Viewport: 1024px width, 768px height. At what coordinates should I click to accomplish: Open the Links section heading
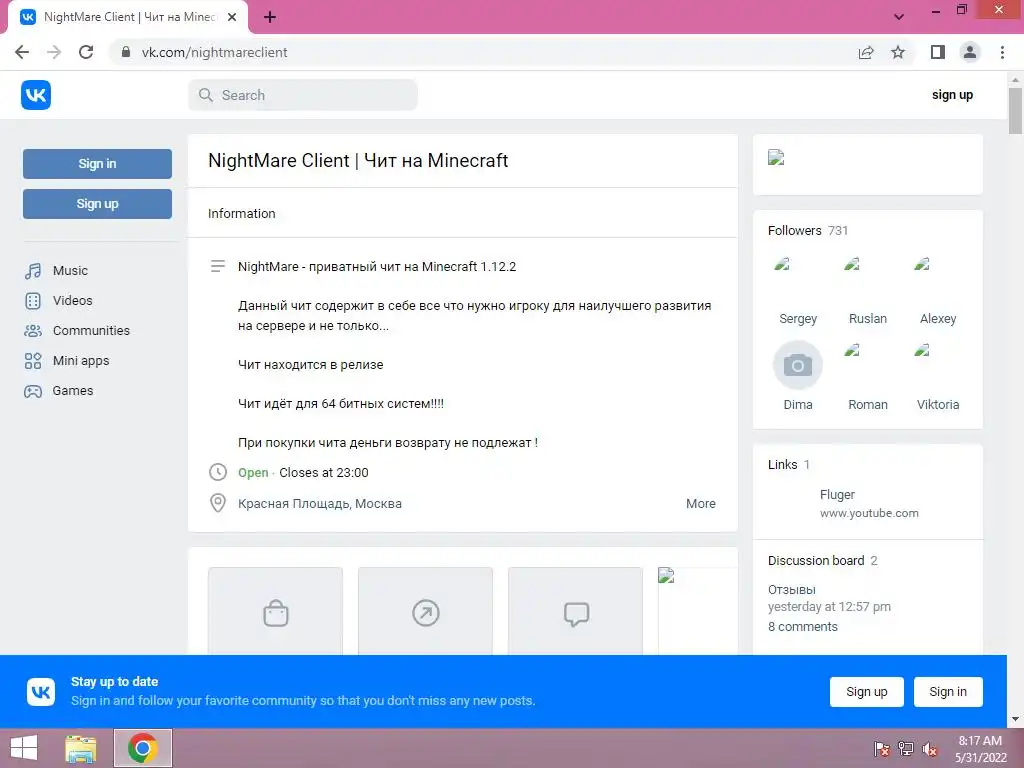pyautogui.click(x=789, y=464)
